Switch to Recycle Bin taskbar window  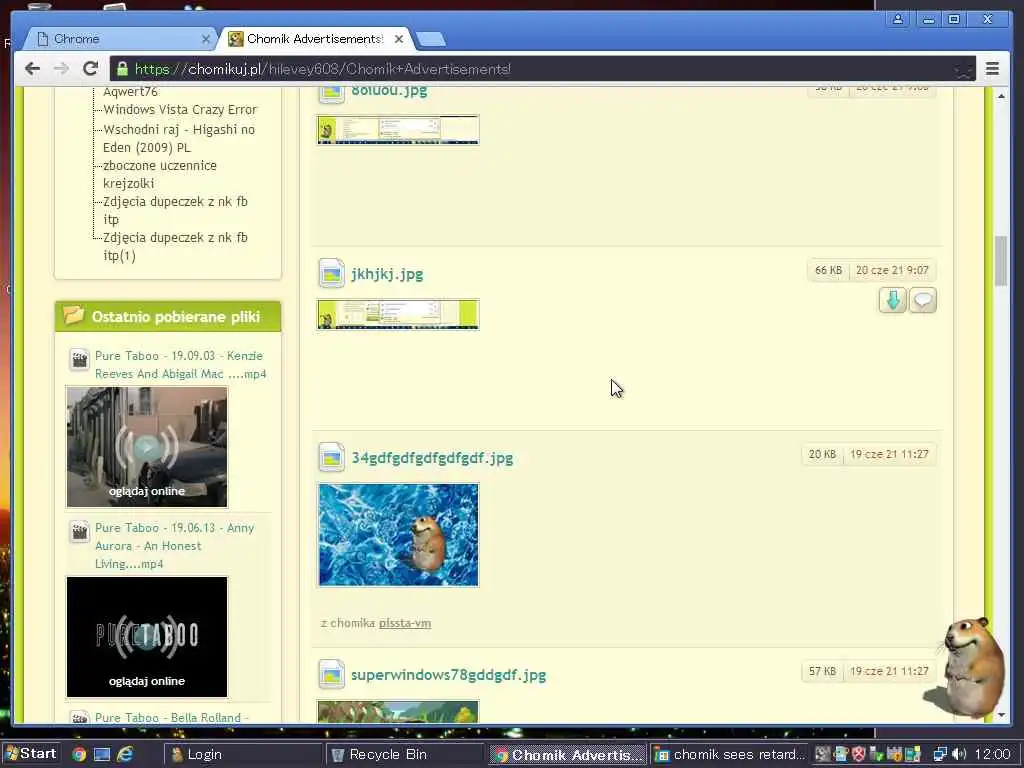[x=405, y=755]
